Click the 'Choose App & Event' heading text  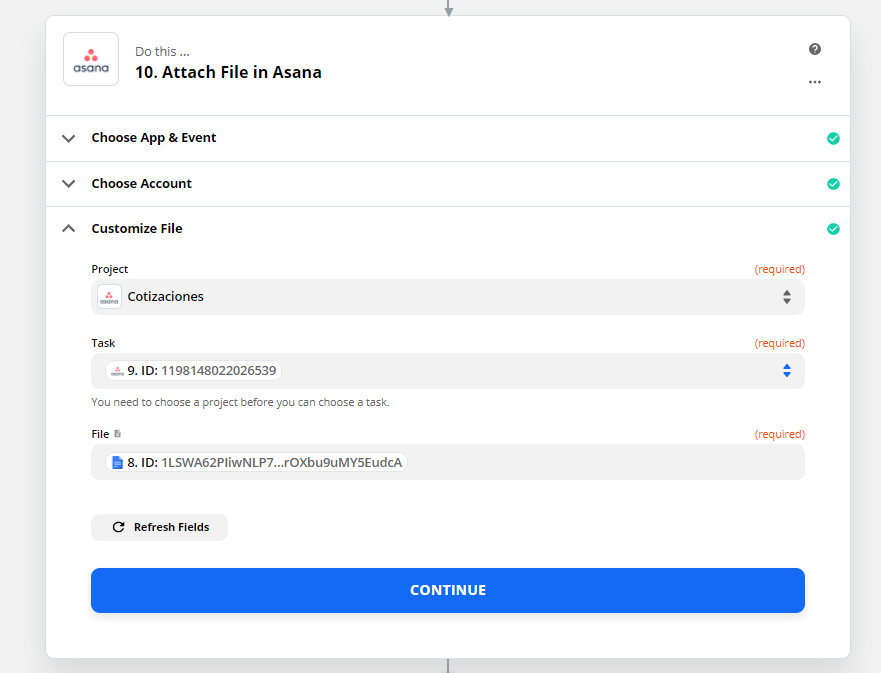click(x=154, y=138)
